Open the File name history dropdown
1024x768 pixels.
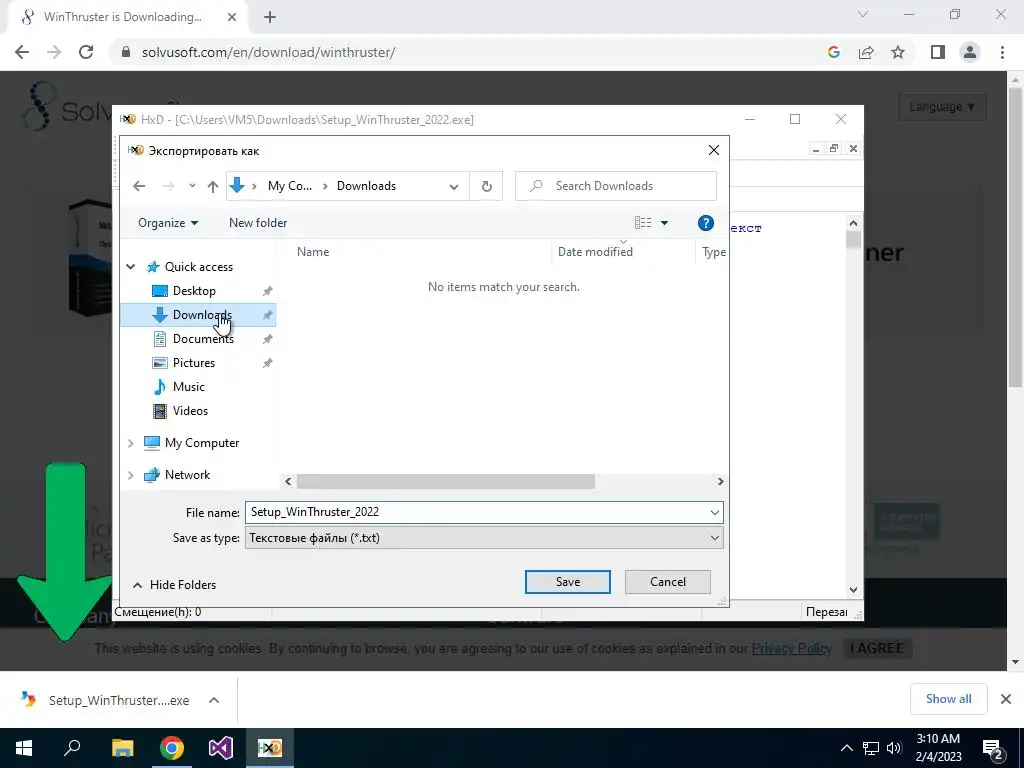[x=714, y=512]
